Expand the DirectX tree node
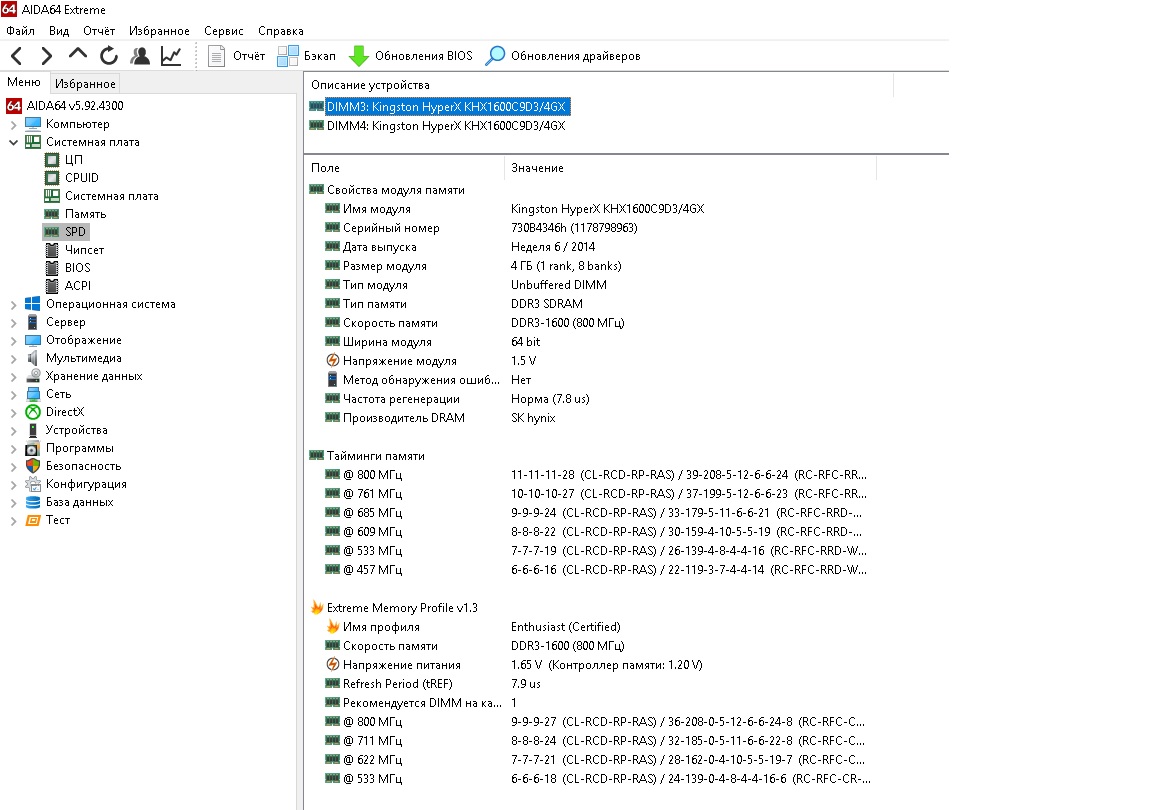The height and width of the screenshot is (810, 1152). tap(13, 412)
